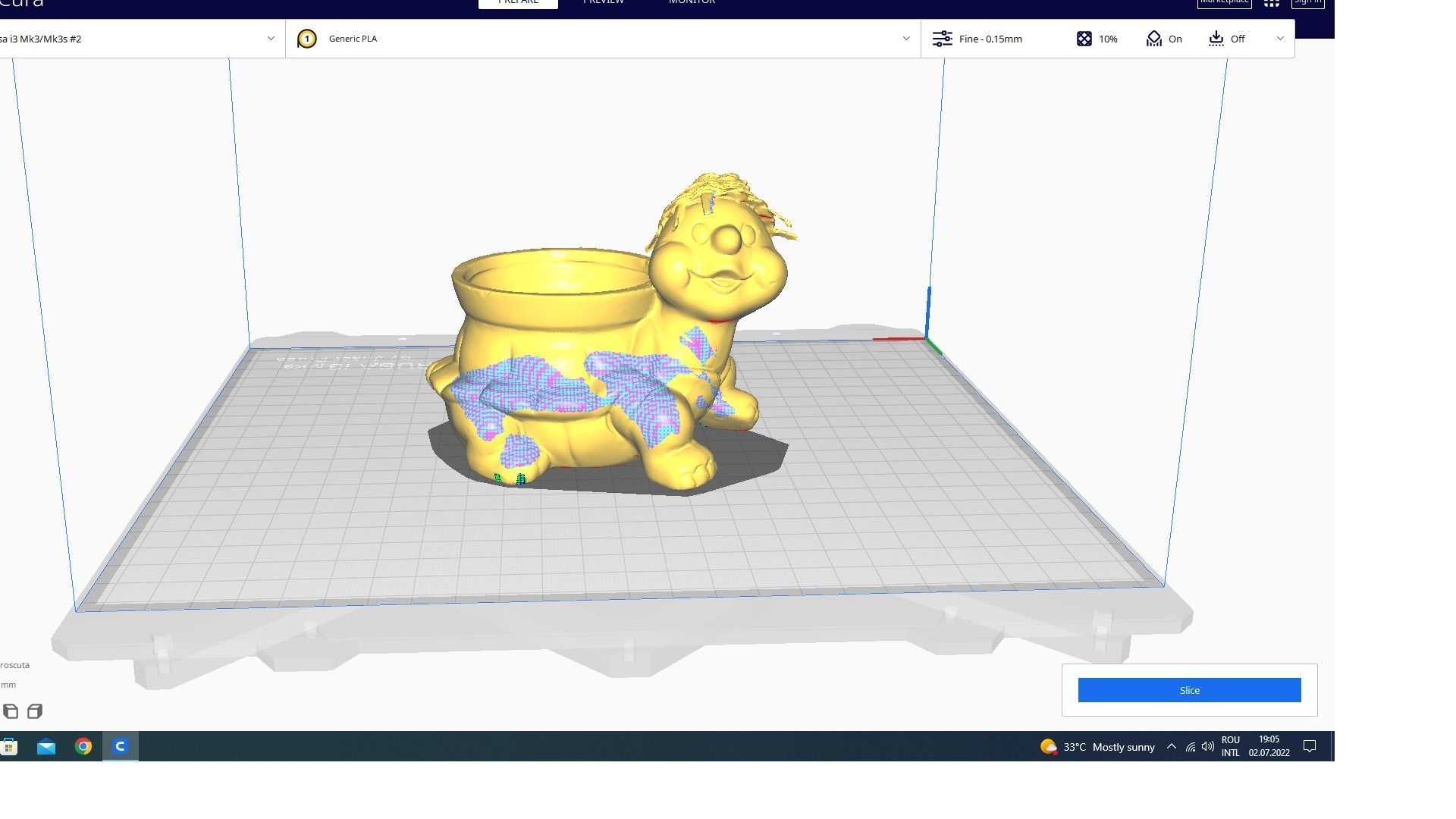Click the Generic PLA material name
Viewport: 1456px width, 819px height.
pyautogui.click(x=353, y=39)
